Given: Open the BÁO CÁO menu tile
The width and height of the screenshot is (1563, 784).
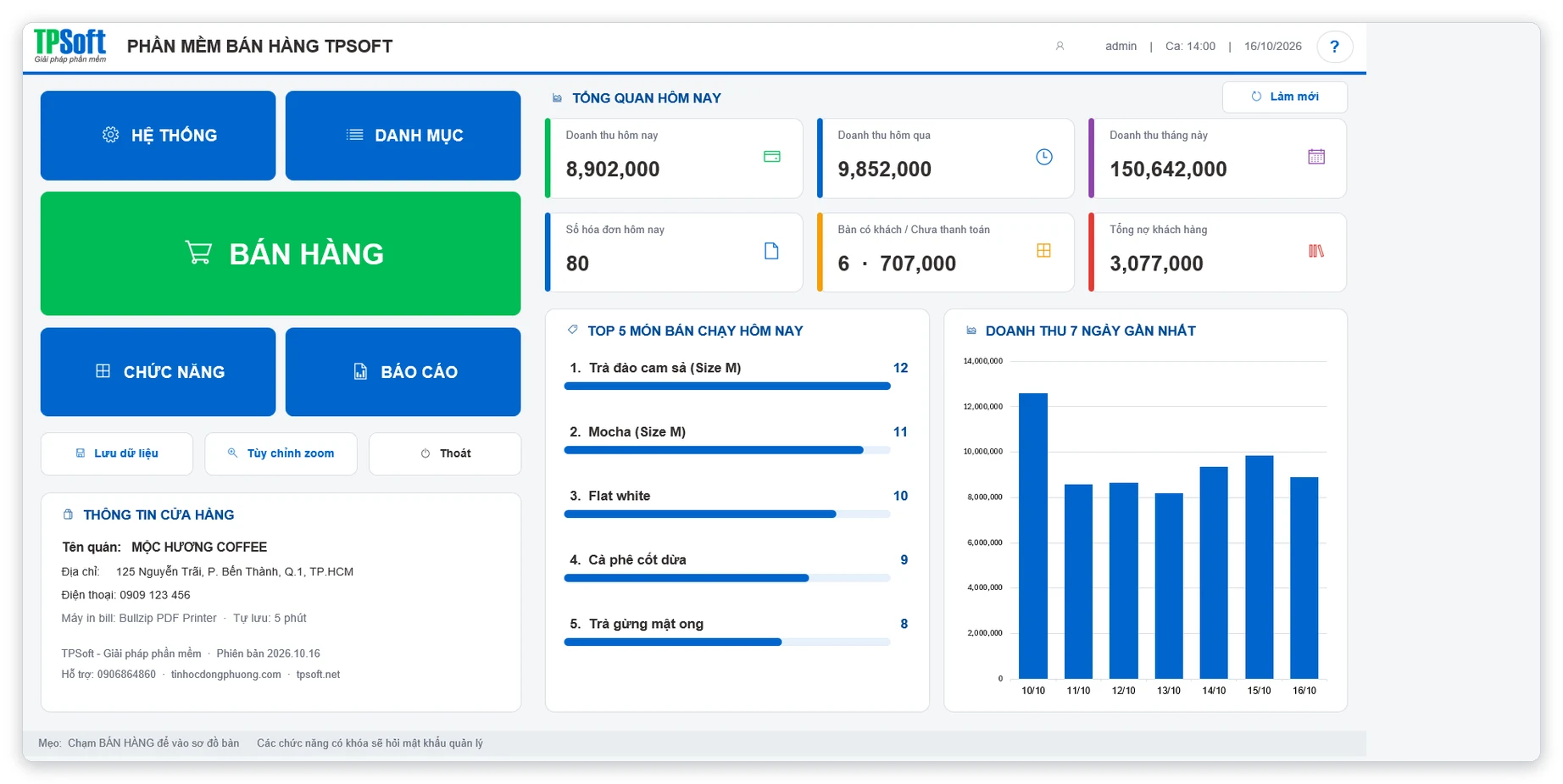Looking at the screenshot, I should click(403, 372).
